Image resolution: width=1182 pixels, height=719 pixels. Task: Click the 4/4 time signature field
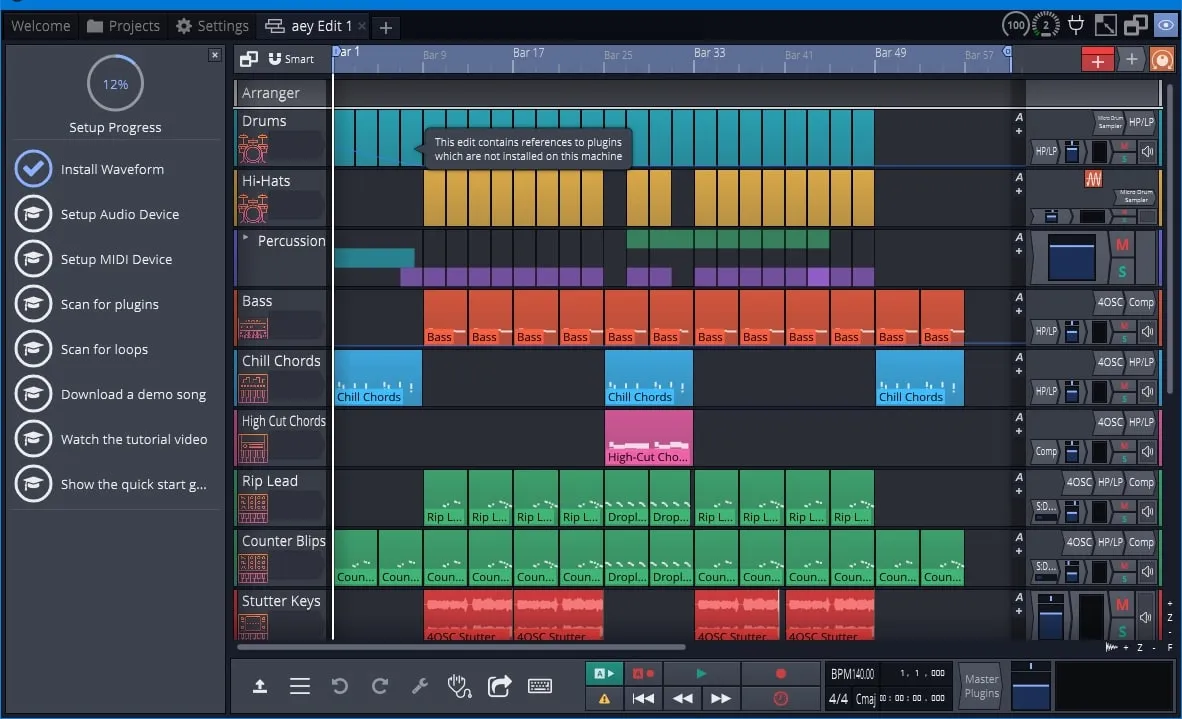(838, 699)
